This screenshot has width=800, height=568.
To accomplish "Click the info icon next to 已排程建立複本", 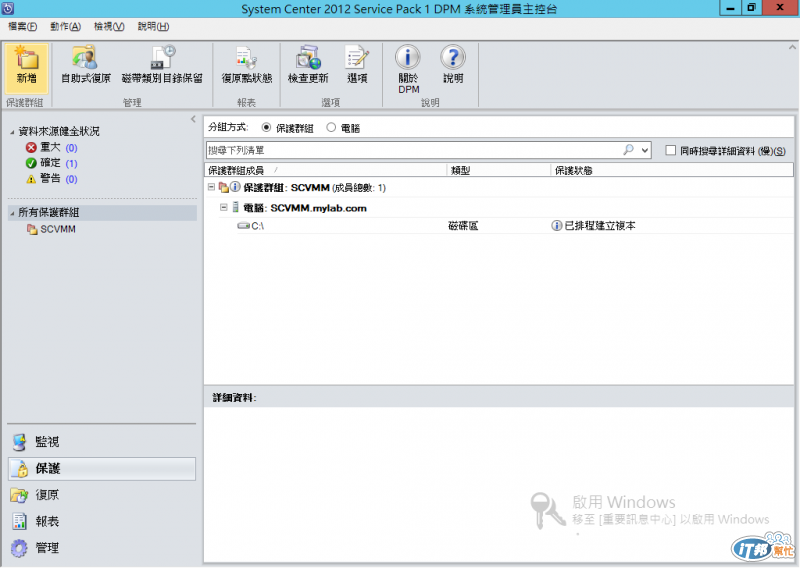I will click(557, 226).
